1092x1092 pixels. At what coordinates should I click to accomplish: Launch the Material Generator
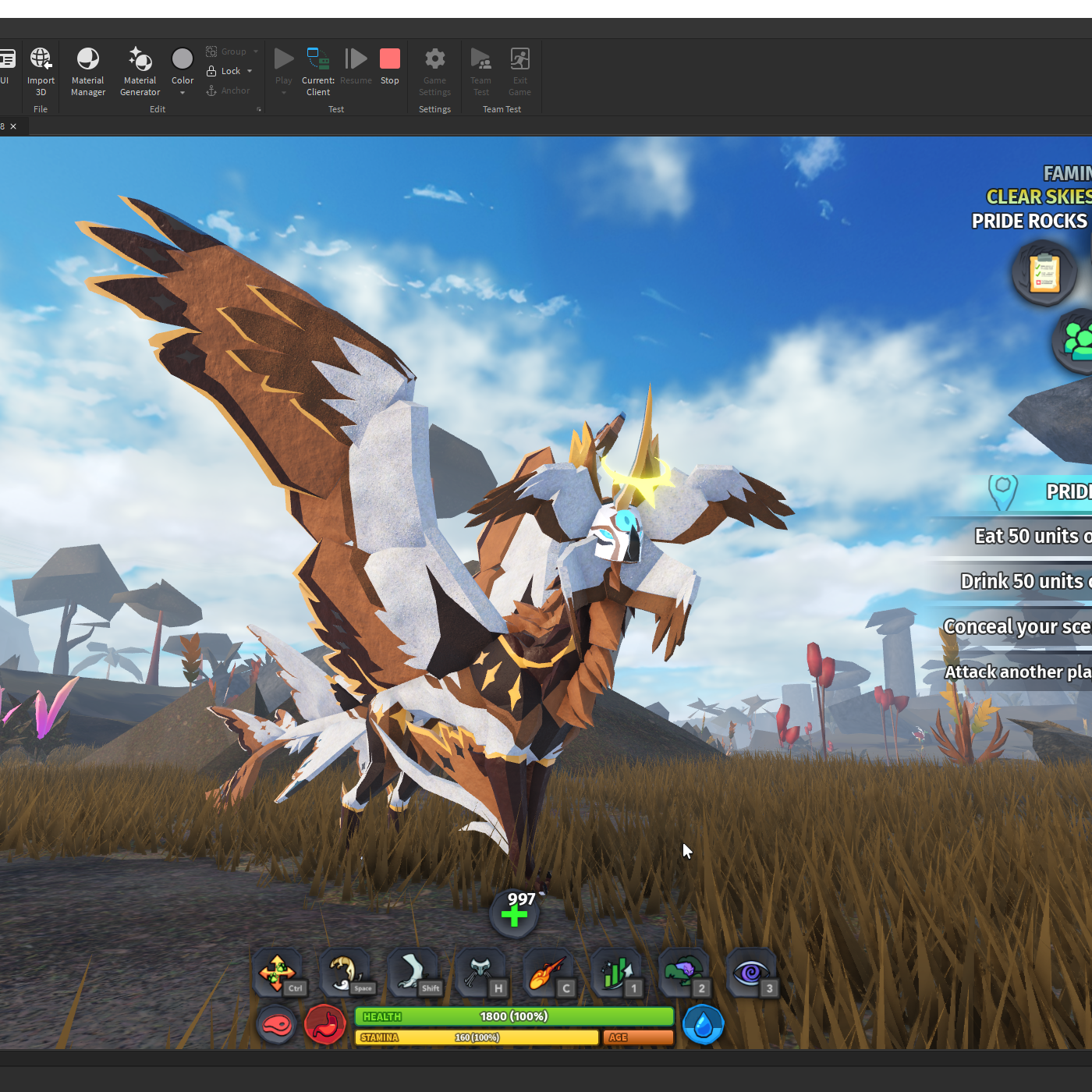point(140,71)
